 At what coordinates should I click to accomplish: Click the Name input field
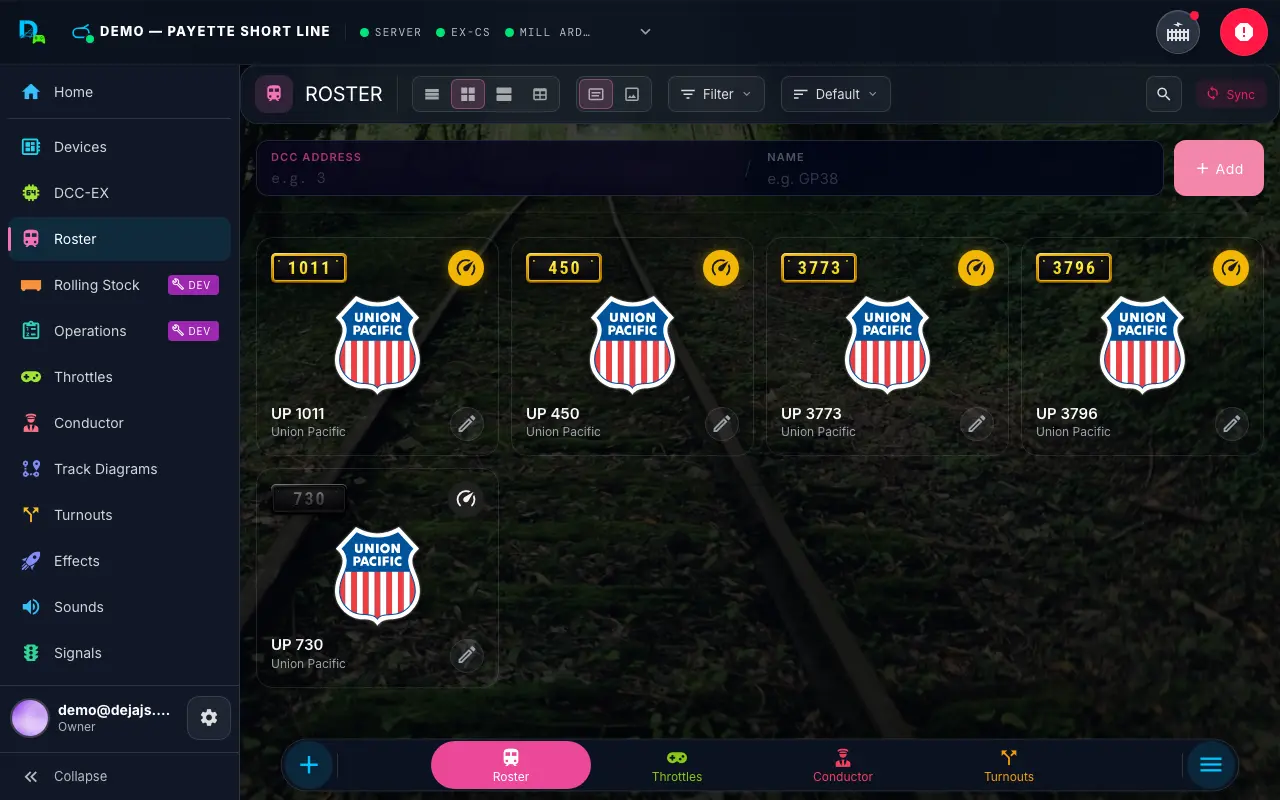tap(958, 168)
